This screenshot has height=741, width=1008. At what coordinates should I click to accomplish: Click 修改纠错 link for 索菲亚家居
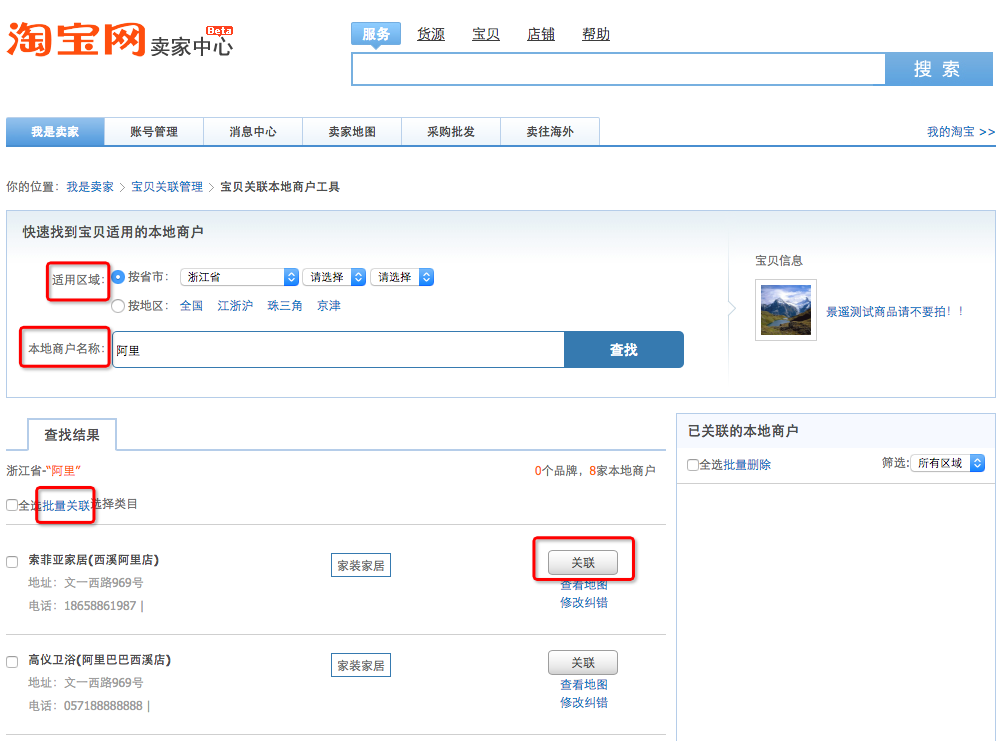click(x=584, y=603)
